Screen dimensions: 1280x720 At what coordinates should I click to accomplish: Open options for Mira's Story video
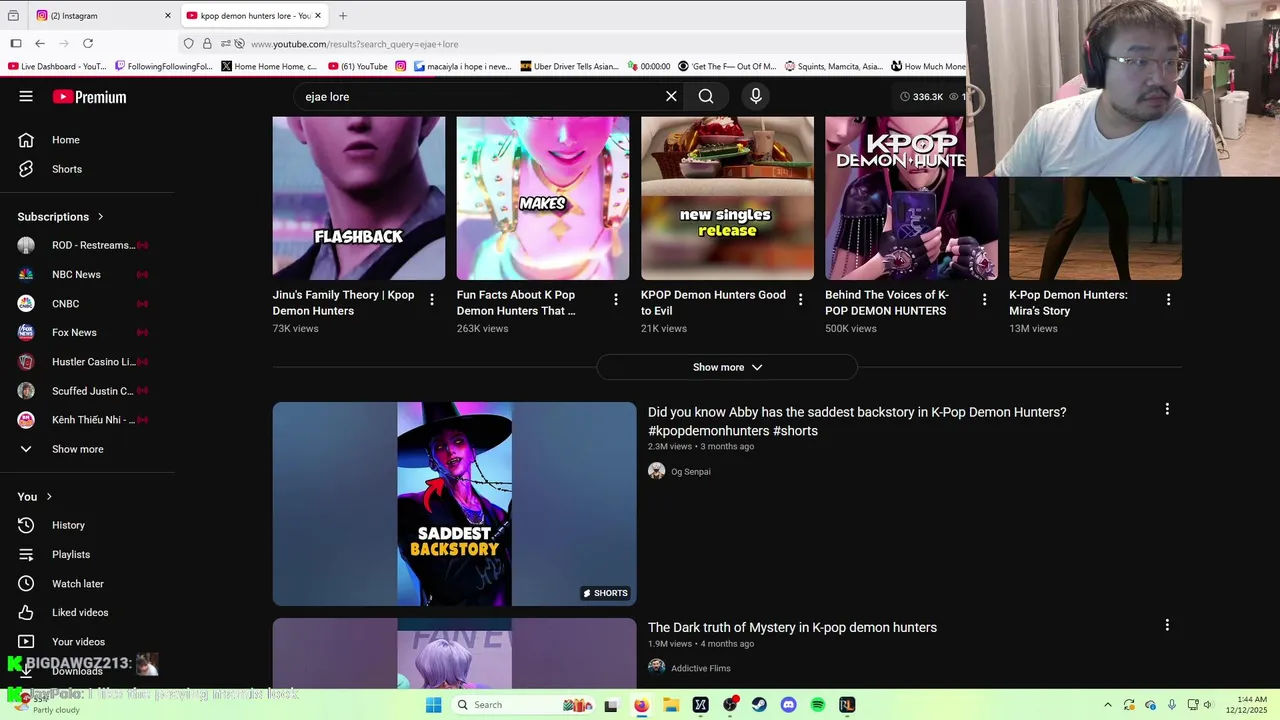click(x=1168, y=299)
